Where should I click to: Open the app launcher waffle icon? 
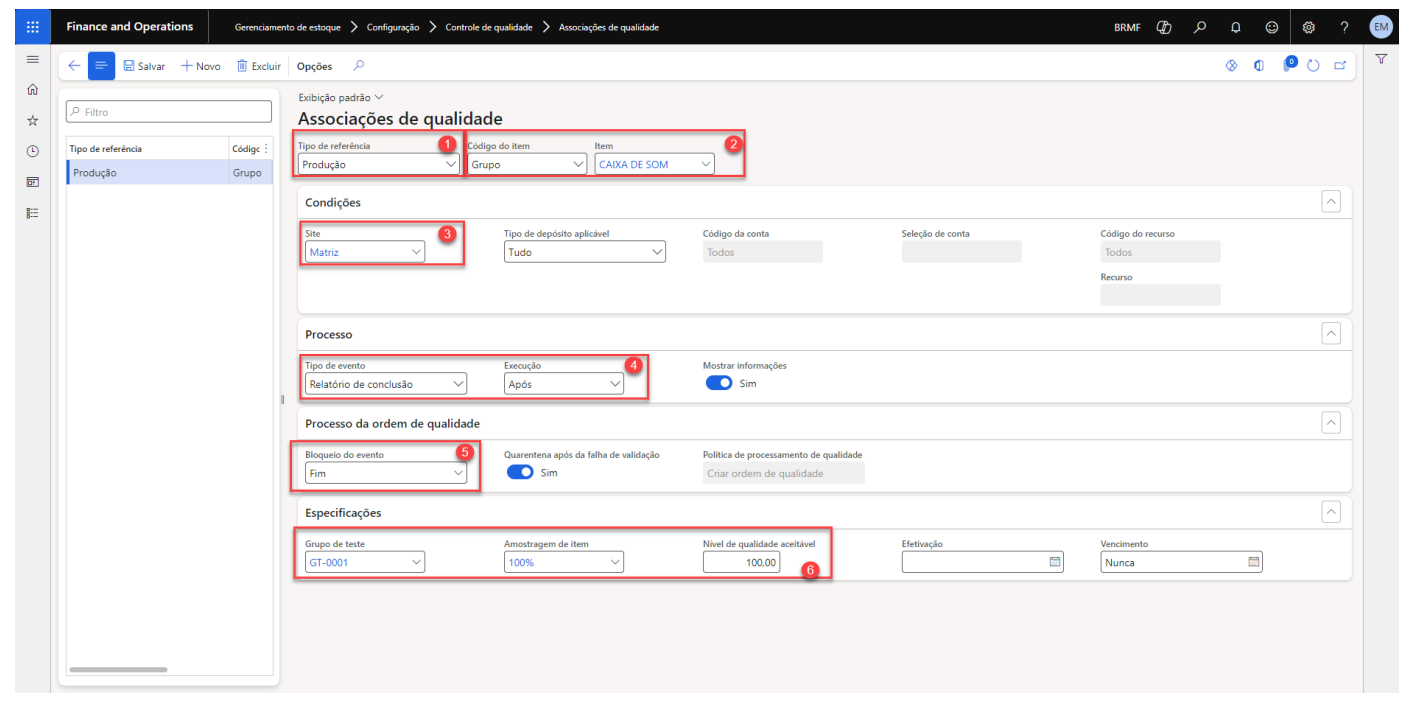point(32,27)
